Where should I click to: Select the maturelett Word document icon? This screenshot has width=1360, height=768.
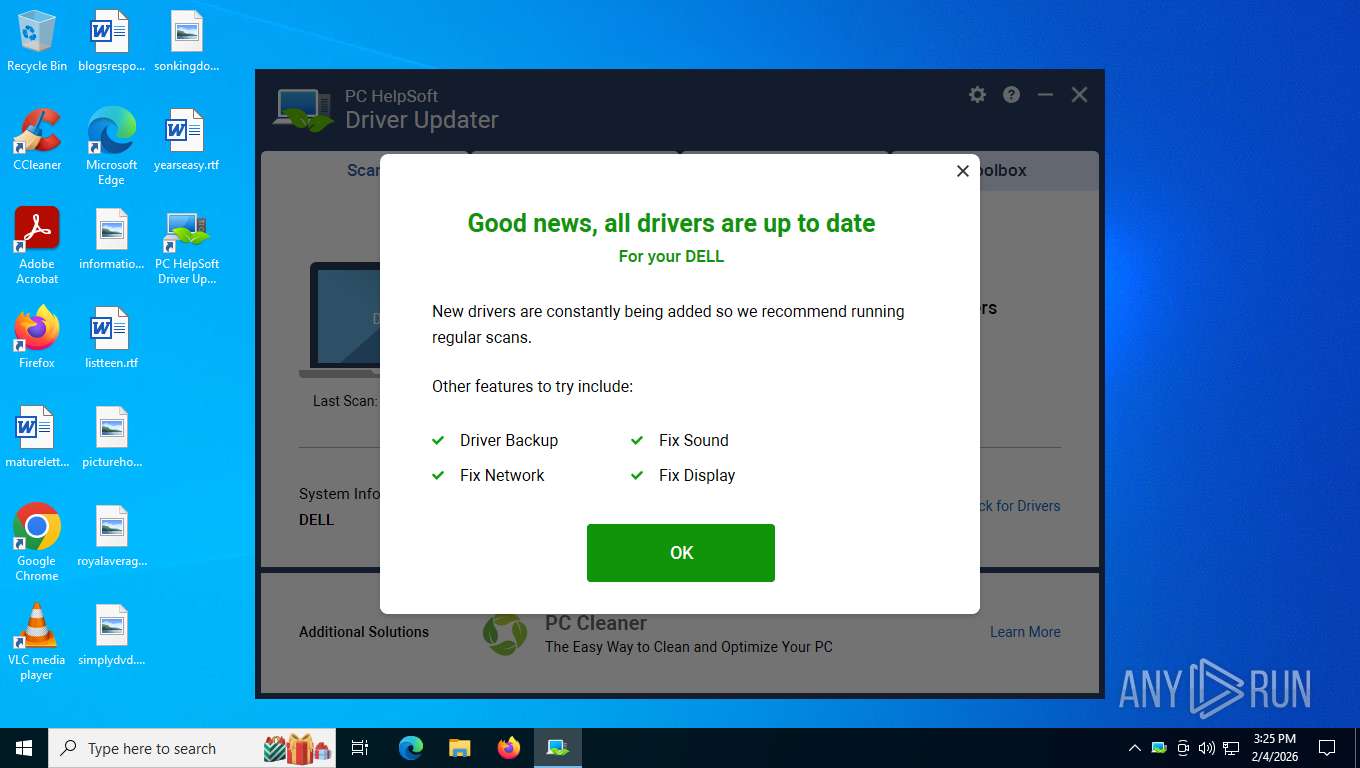click(x=37, y=437)
